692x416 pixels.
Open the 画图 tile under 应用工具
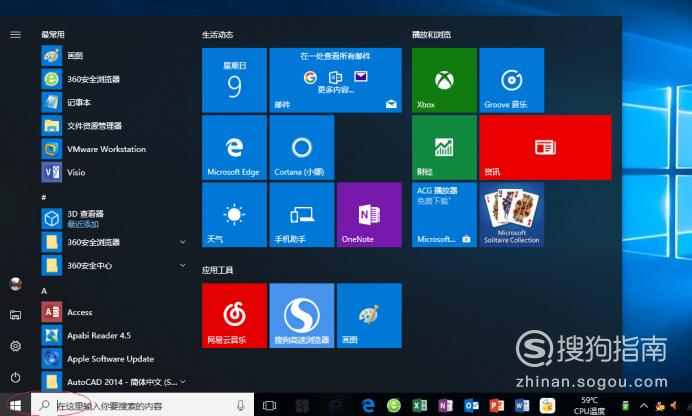tap(369, 315)
